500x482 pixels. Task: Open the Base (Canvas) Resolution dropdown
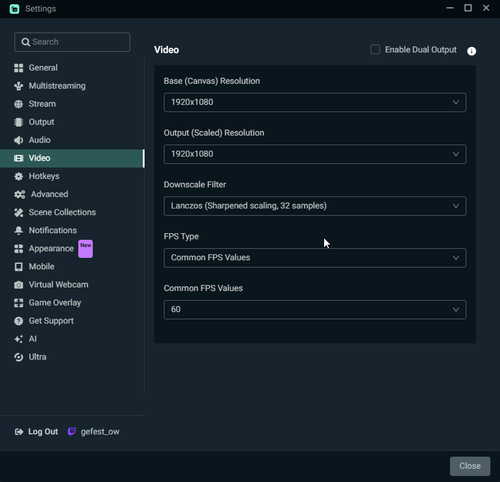pos(315,102)
